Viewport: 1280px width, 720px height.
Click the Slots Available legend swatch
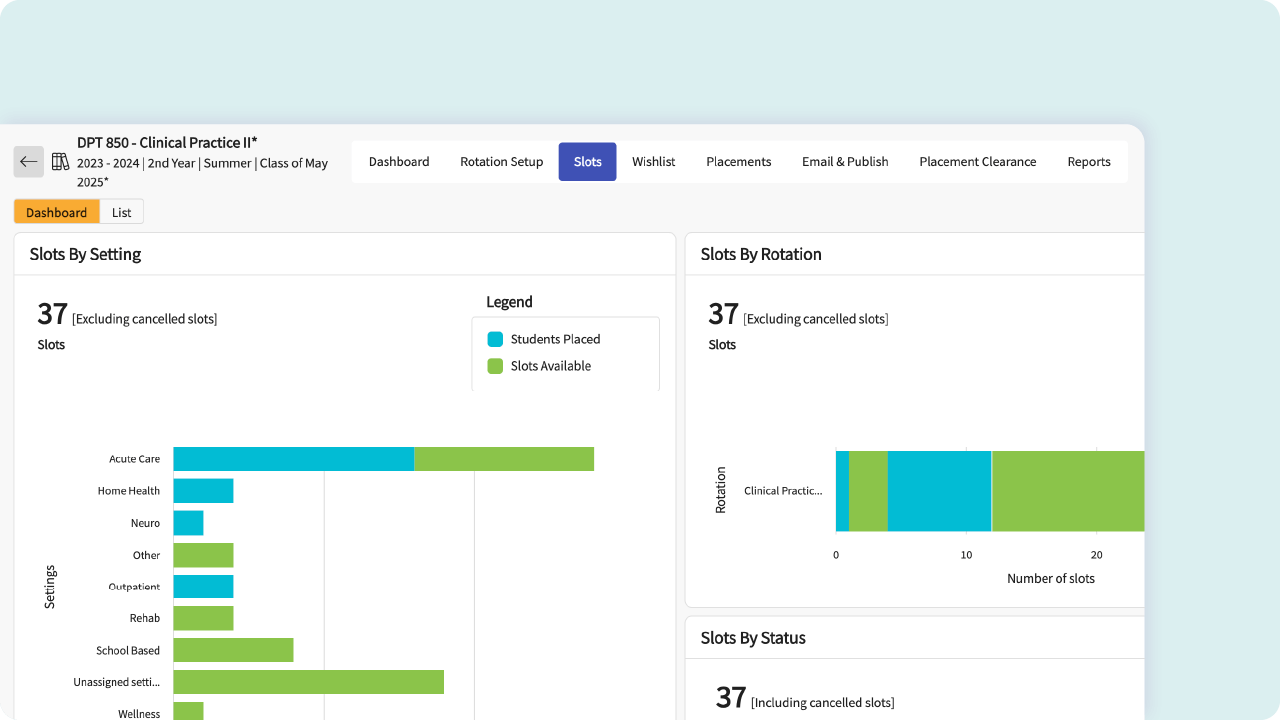pyautogui.click(x=495, y=366)
